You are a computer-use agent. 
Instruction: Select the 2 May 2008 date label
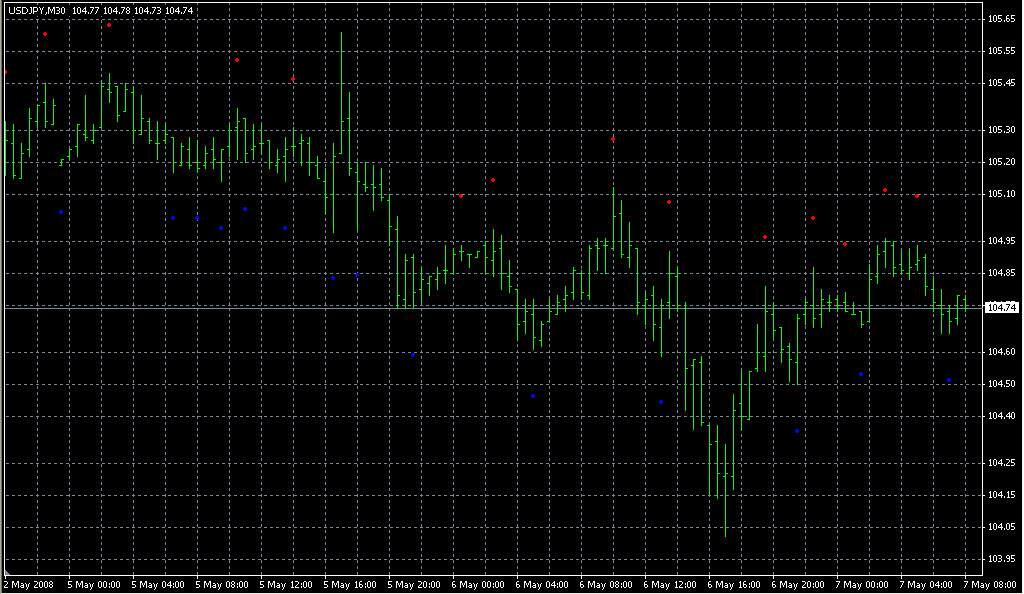click(30, 584)
